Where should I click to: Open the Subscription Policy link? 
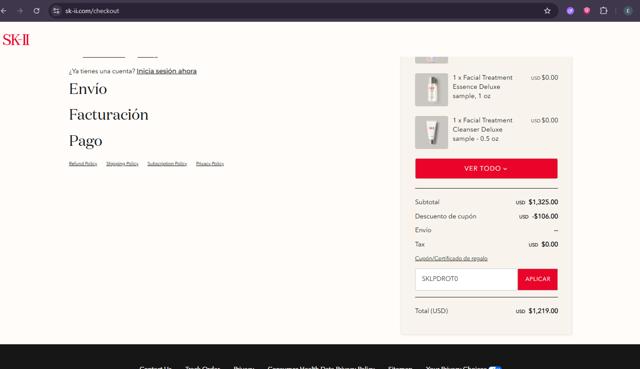tap(167, 164)
